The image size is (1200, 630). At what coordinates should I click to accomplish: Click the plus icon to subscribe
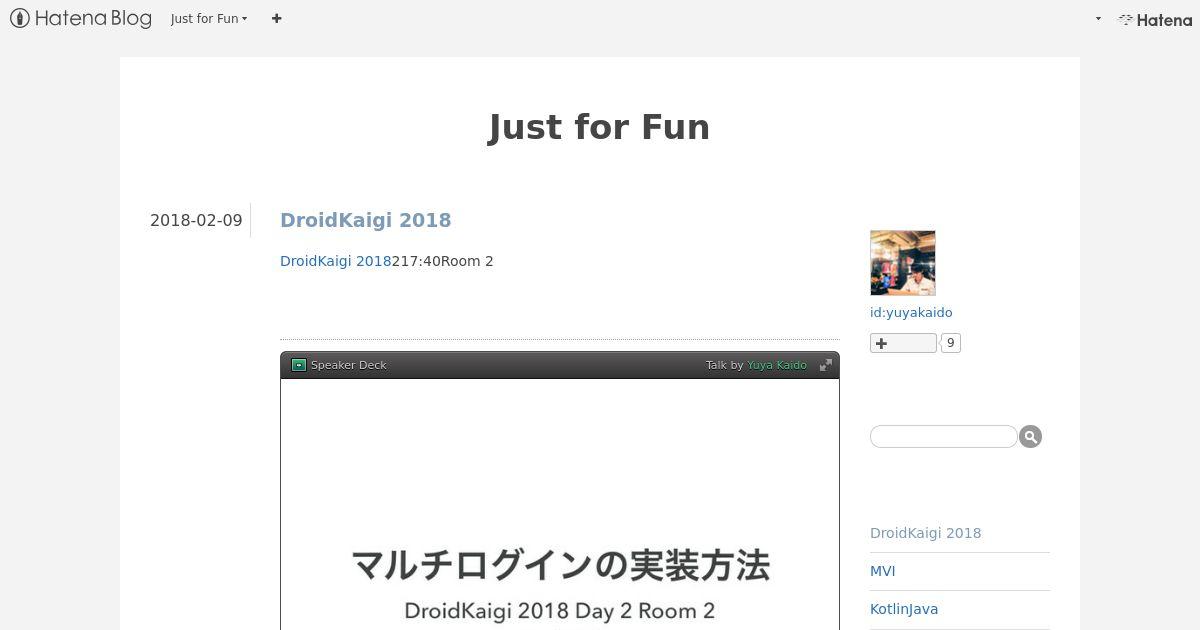click(277, 18)
